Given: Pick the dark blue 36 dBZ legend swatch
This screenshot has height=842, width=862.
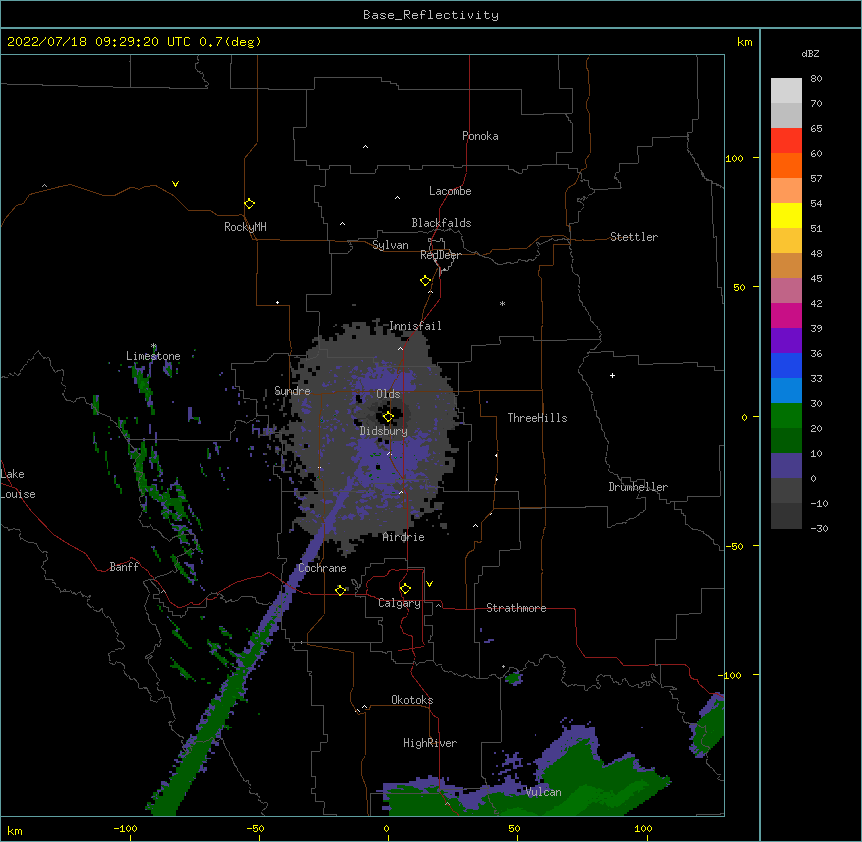Looking at the screenshot, I should pyautogui.click(x=786, y=365).
